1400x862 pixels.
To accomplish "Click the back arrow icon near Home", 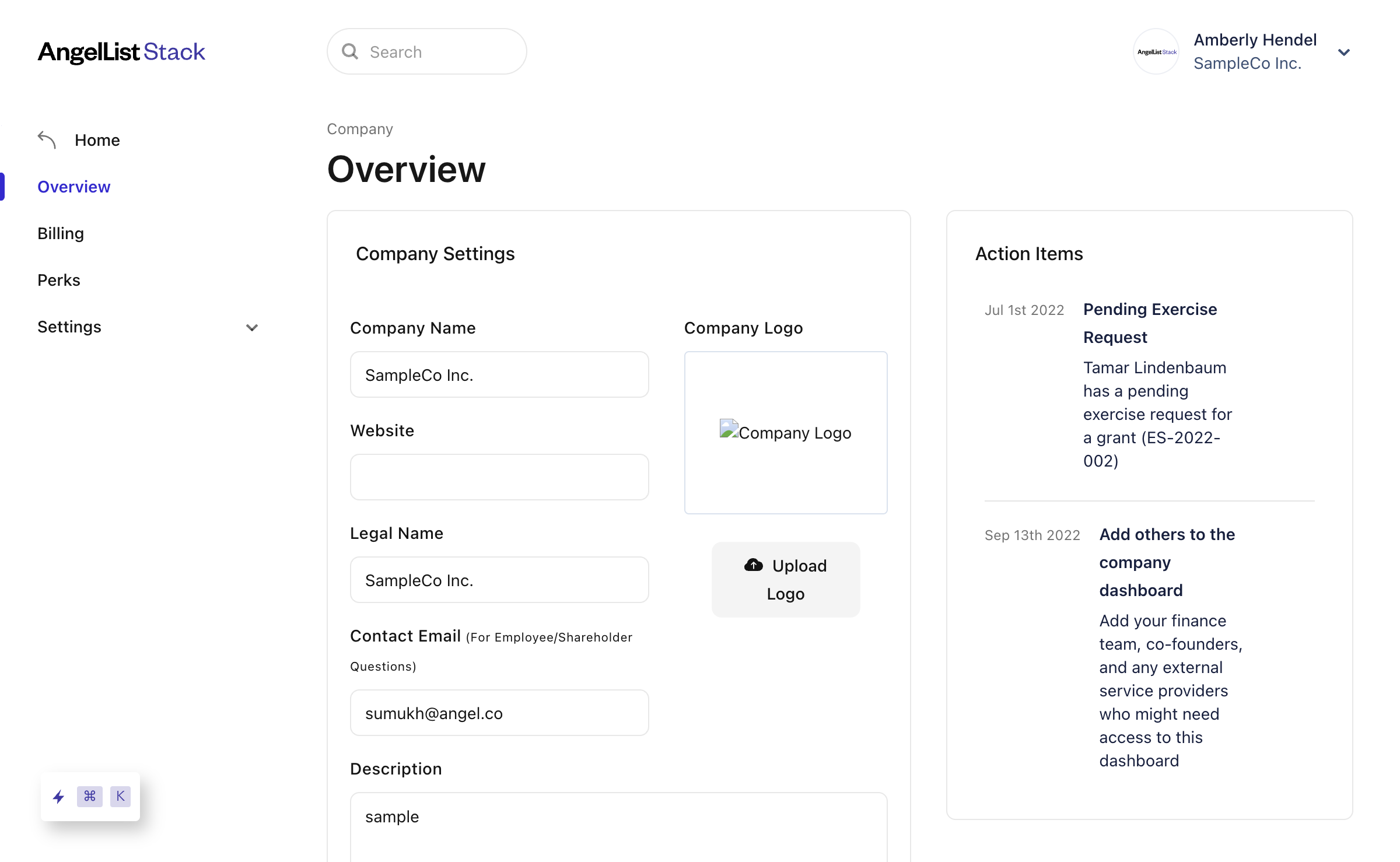I will (47, 139).
